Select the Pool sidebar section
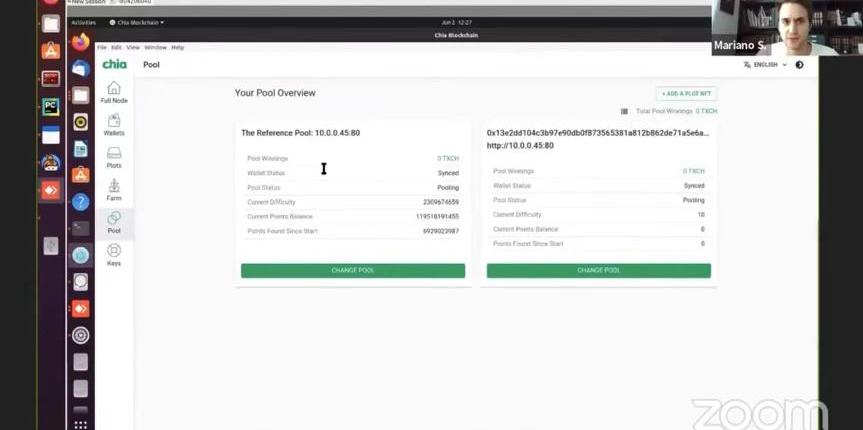This screenshot has height=430, width=863. coord(114,223)
